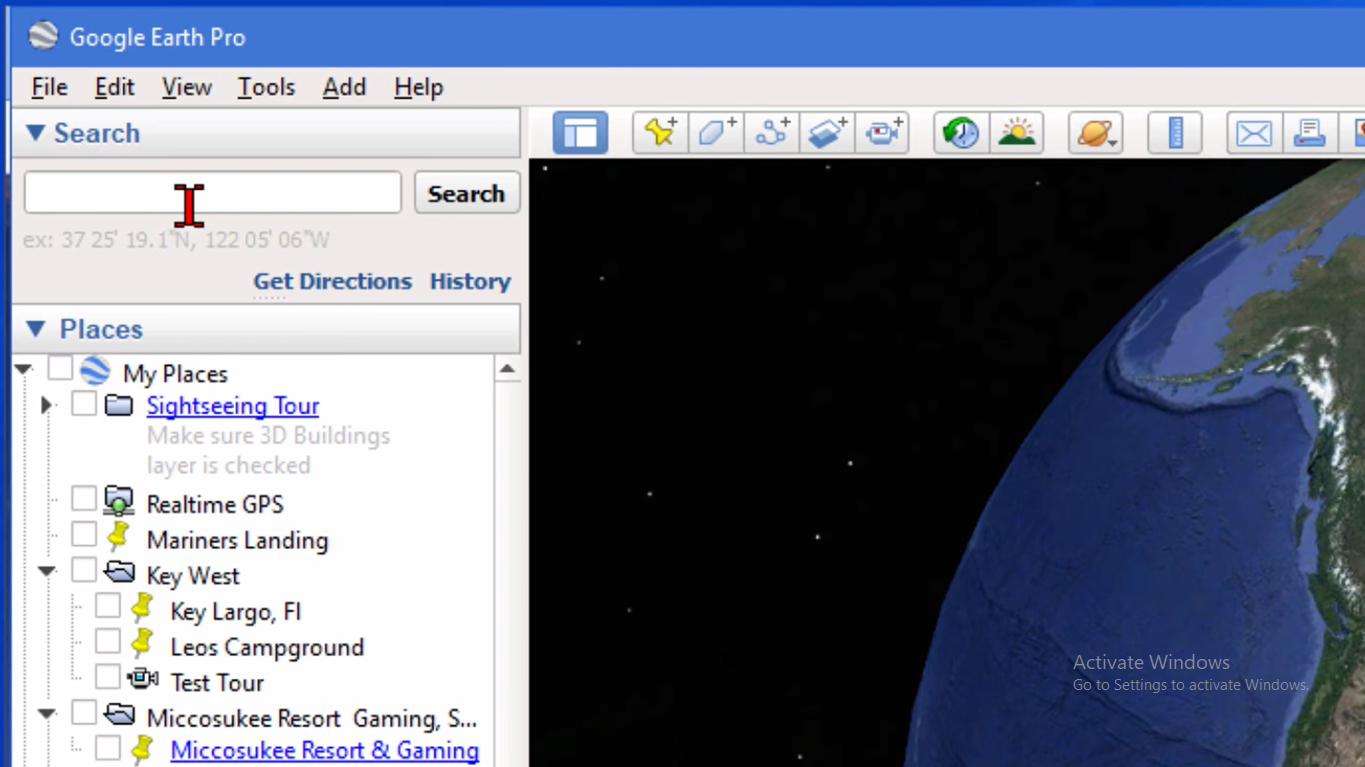Open the planets switcher dropdown
Image resolution: width=1365 pixels, height=767 pixels.
pyautogui.click(x=1095, y=131)
